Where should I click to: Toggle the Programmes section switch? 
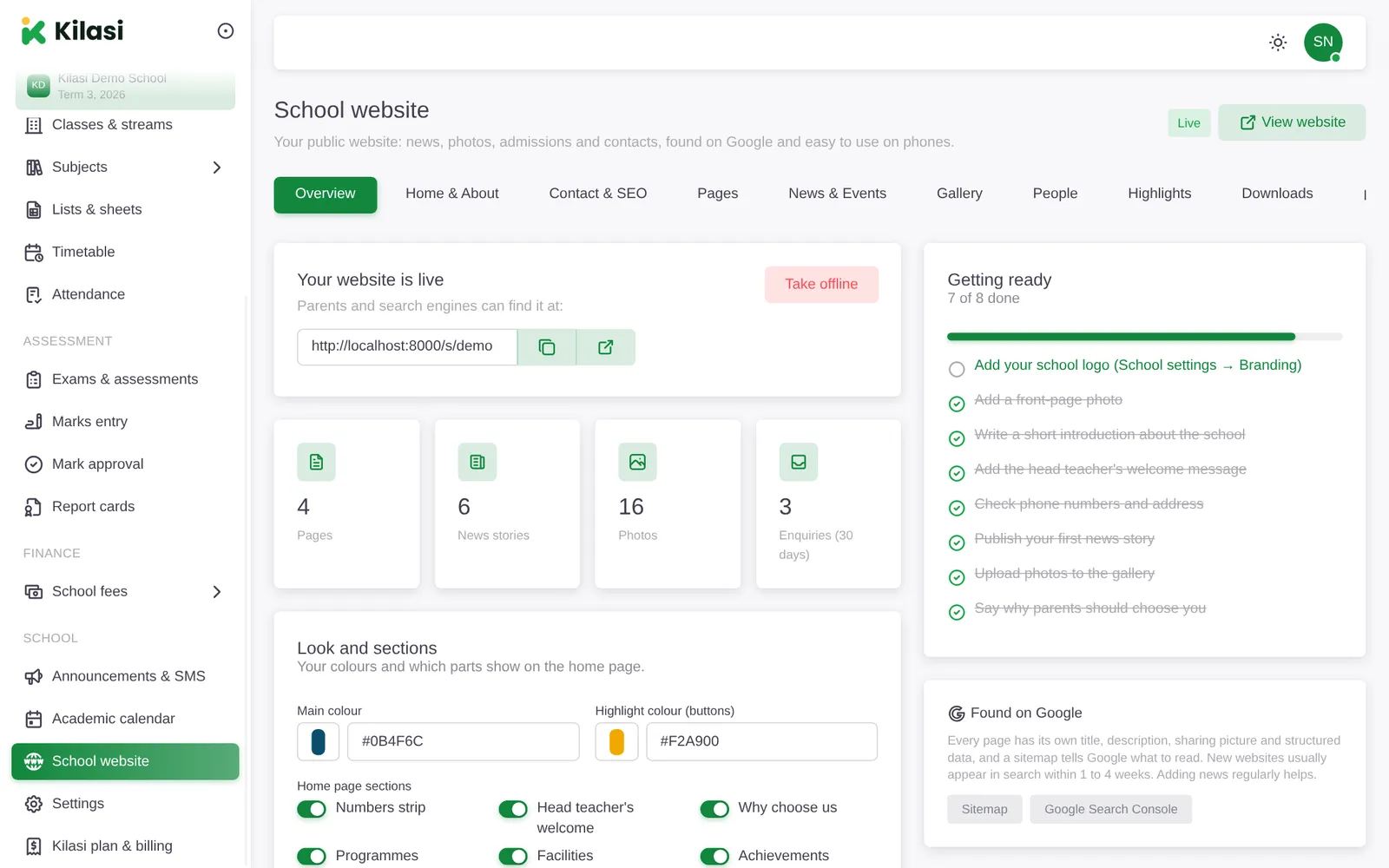pos(312,857)
